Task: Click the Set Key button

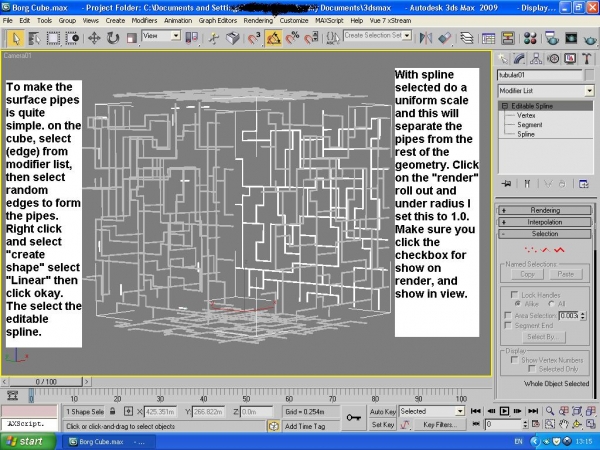Action: 382,424
